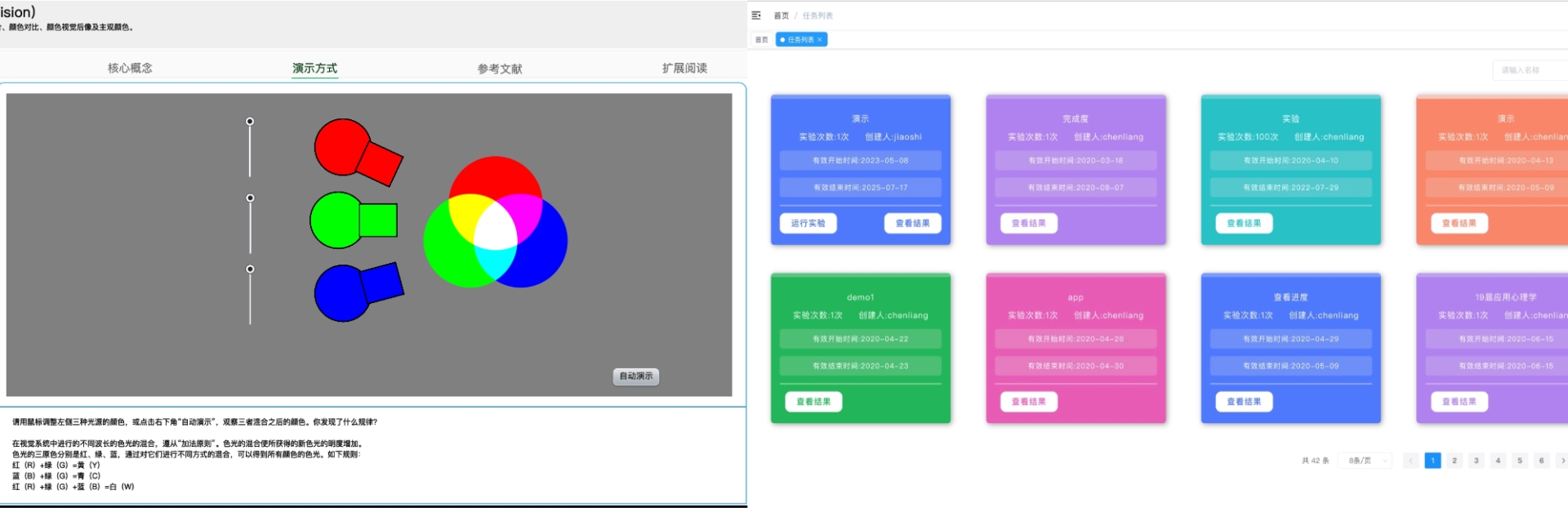Click the 请输入名称 search input field
1568x508 pixels.
(x=1530, y=70)
